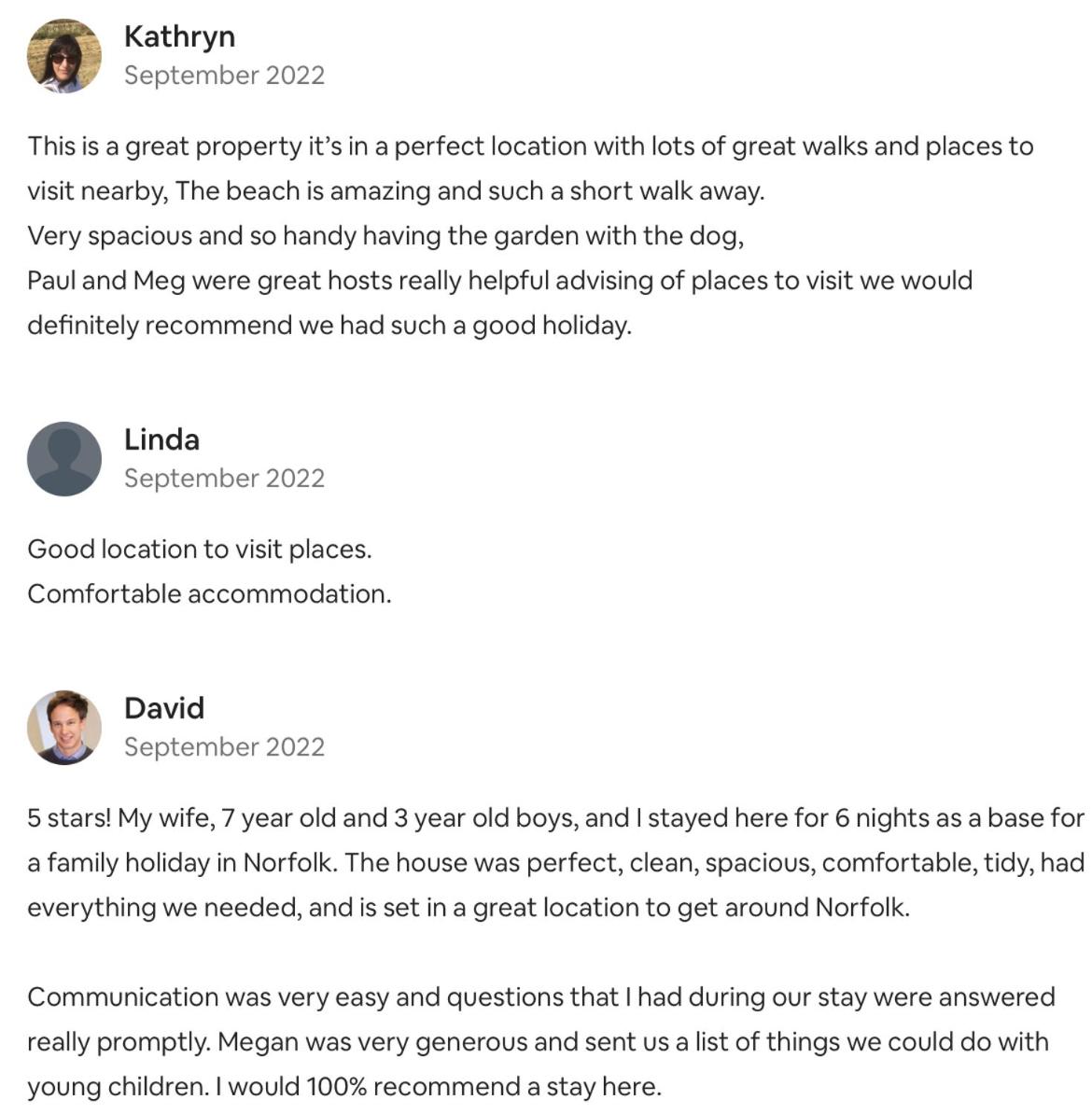Click September 2022 date under David

point(224,746)
